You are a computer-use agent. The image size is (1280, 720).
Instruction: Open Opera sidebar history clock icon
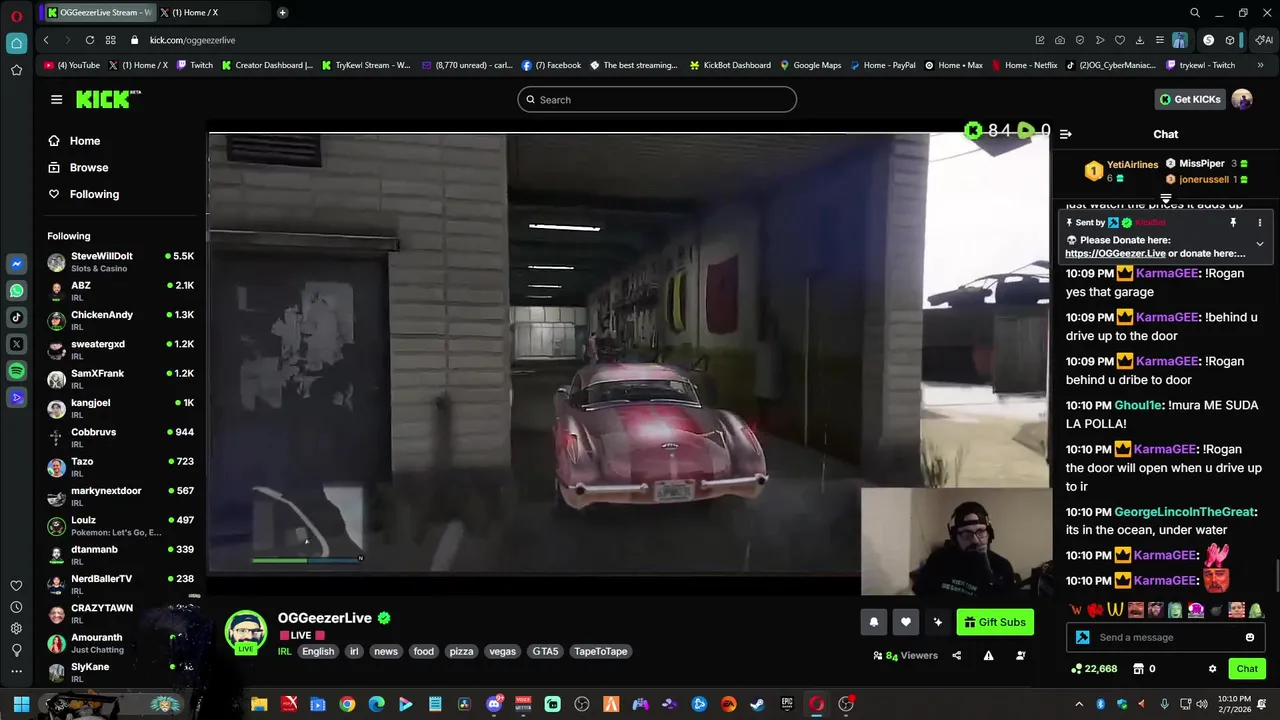coord(16,607)
